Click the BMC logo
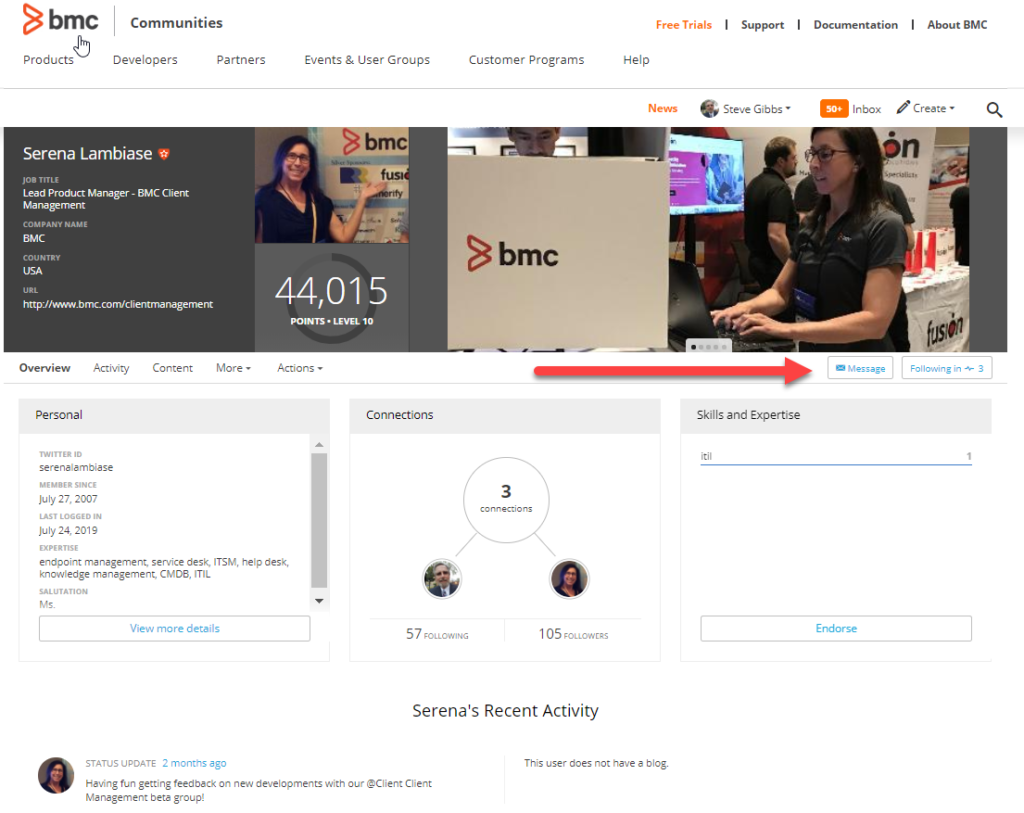The height and width of the screenshot is (813, 1024). pos(60,21)
